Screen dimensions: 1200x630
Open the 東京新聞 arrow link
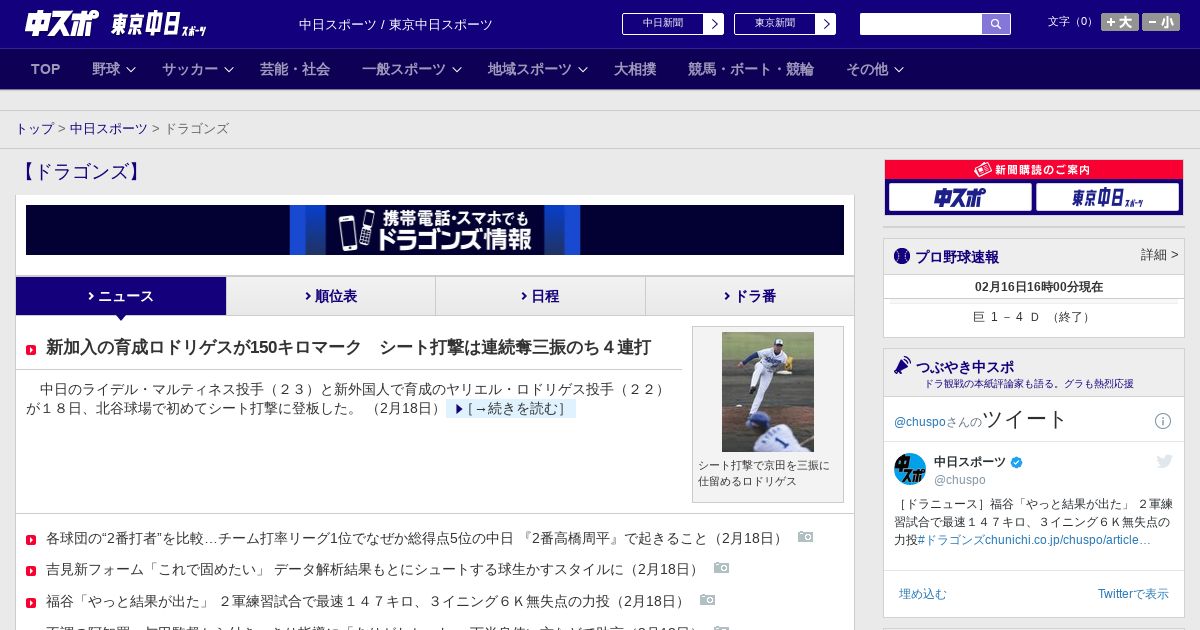click(785, 24)
